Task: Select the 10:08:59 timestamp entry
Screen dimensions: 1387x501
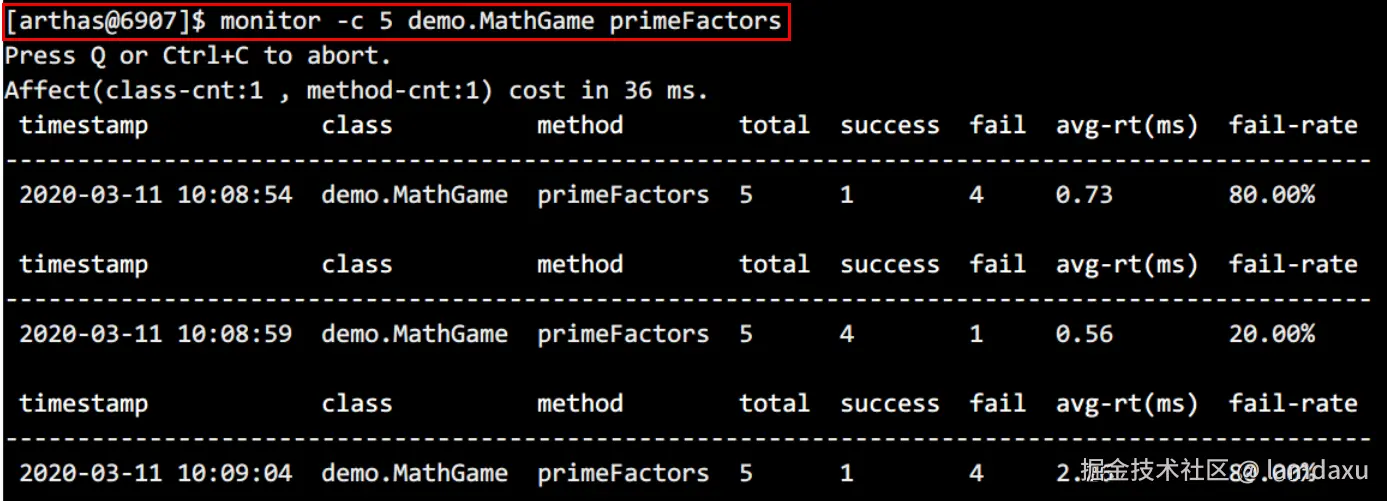Action: [156, 334]
